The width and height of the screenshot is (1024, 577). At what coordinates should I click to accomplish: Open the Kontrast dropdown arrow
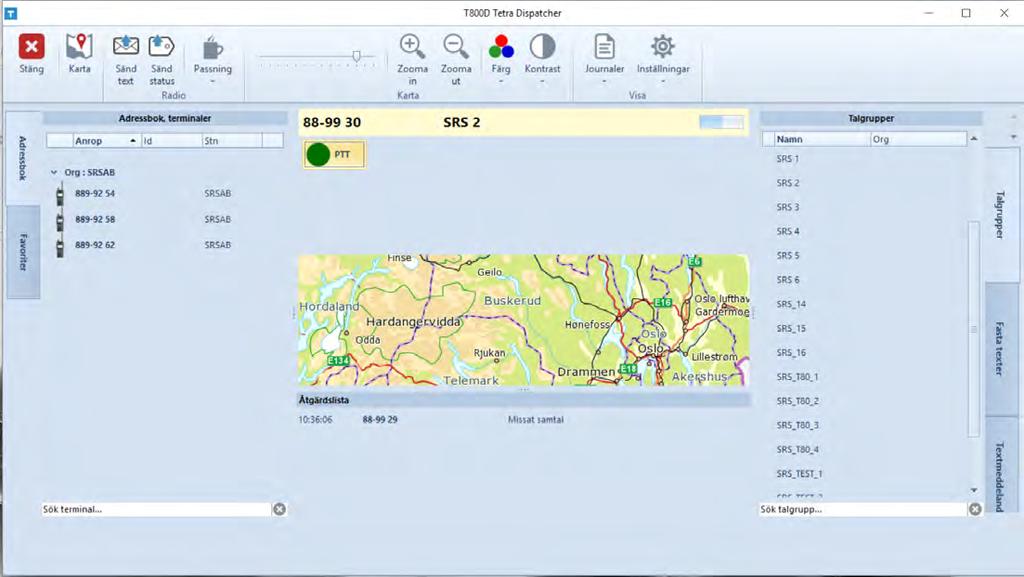(542, 82)
